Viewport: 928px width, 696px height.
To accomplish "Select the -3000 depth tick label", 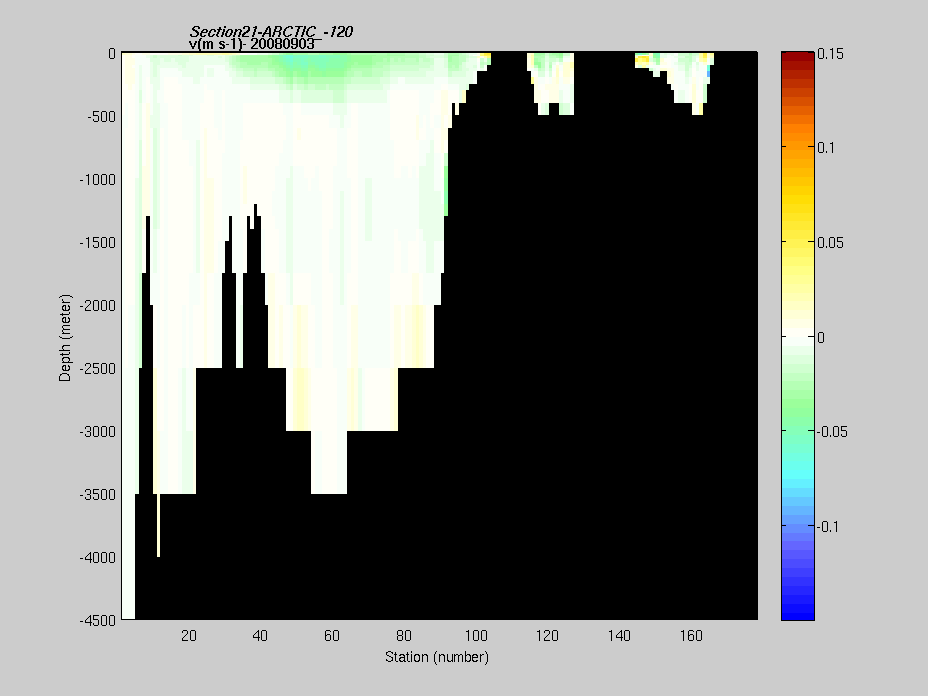I will click(x=98, y=432).
